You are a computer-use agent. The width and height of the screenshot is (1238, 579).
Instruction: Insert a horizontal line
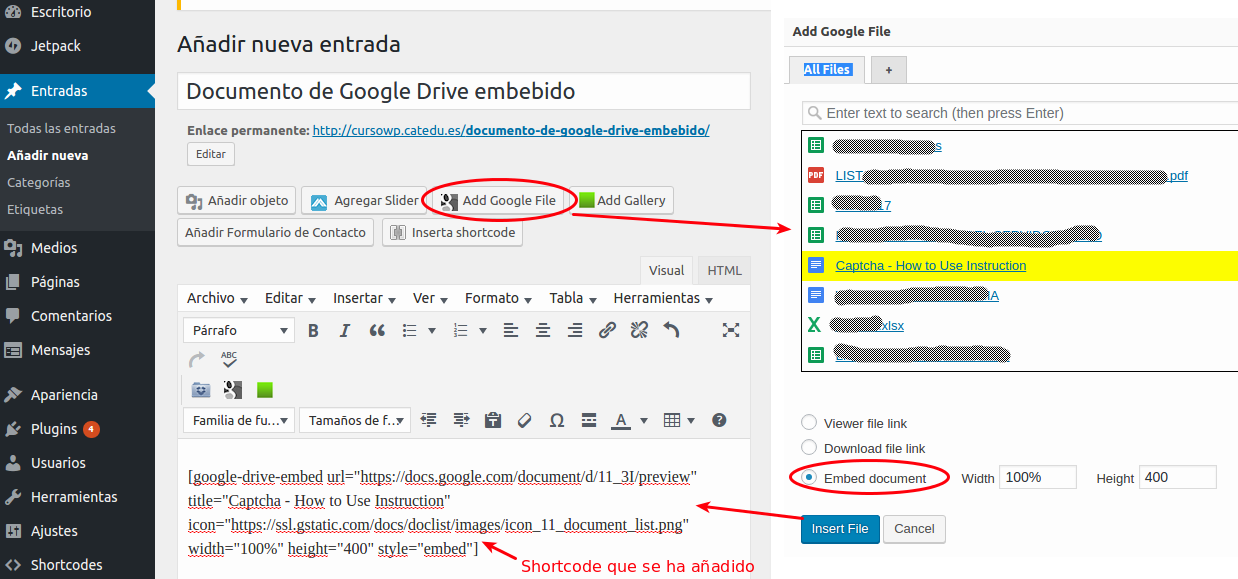[x=589, y=420]
